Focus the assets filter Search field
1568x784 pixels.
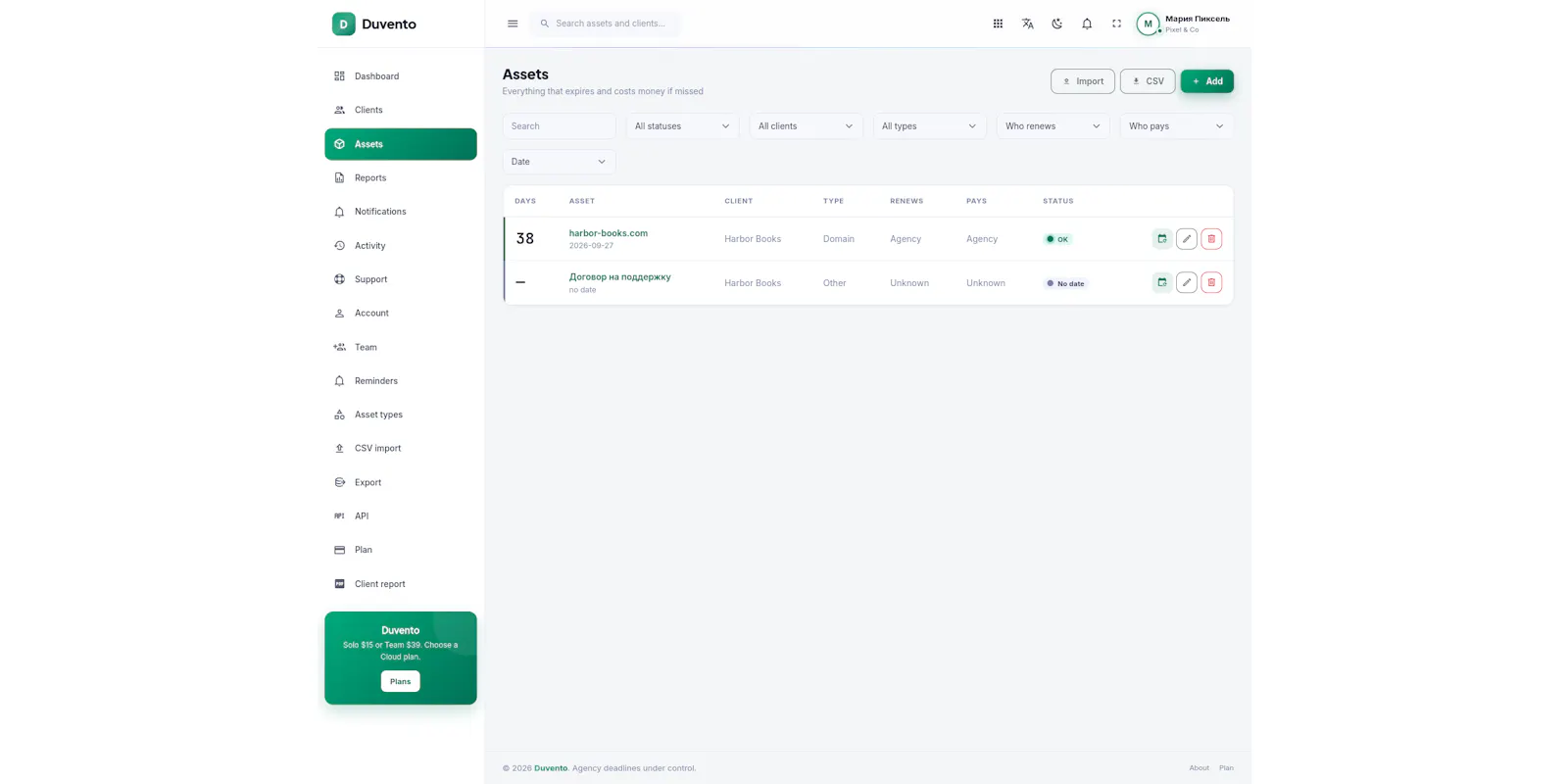click(559, 126)
